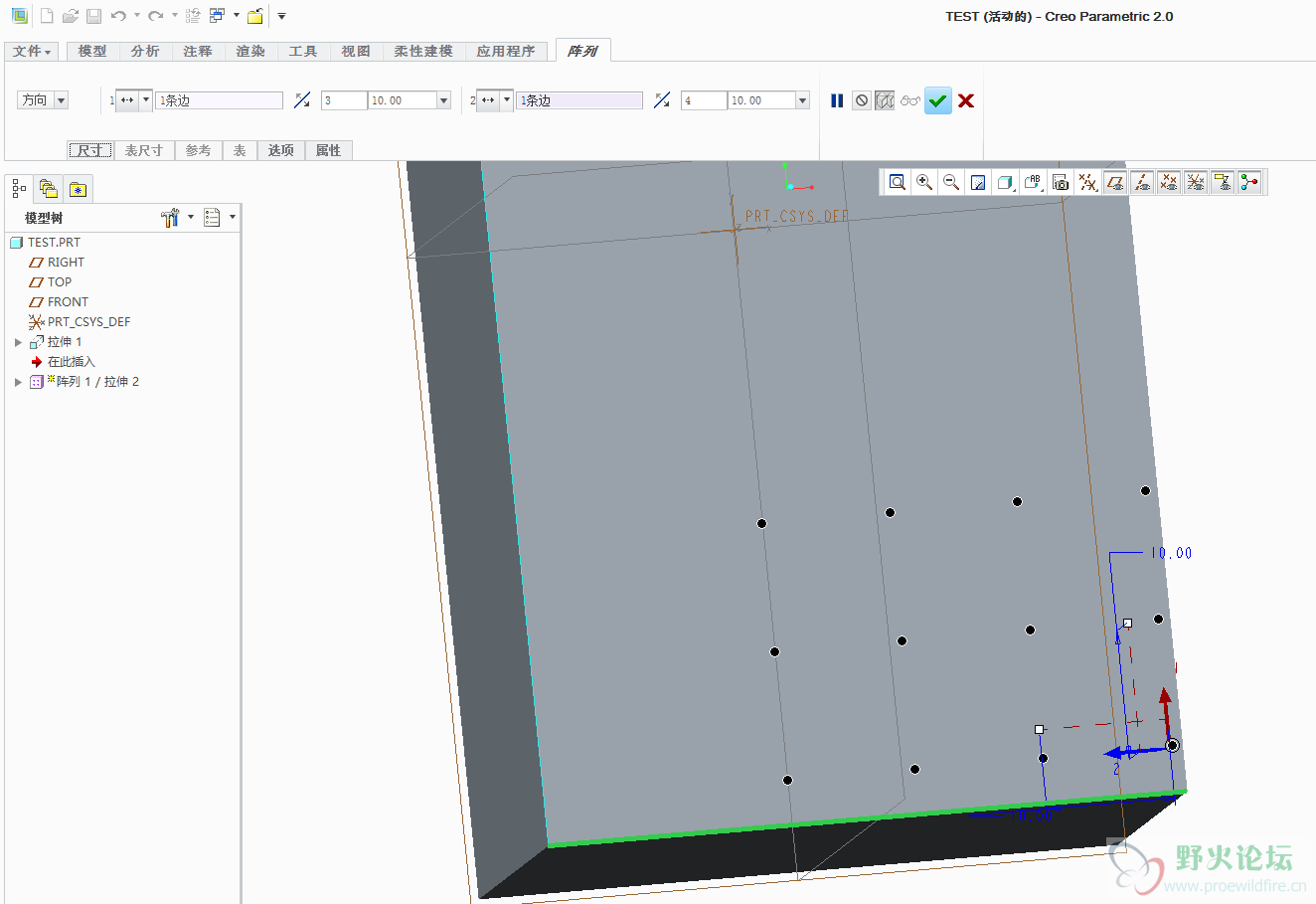Open the 文件 menu
The height and width of the screenshot is (904, 1316).
(x=32, y=51)
